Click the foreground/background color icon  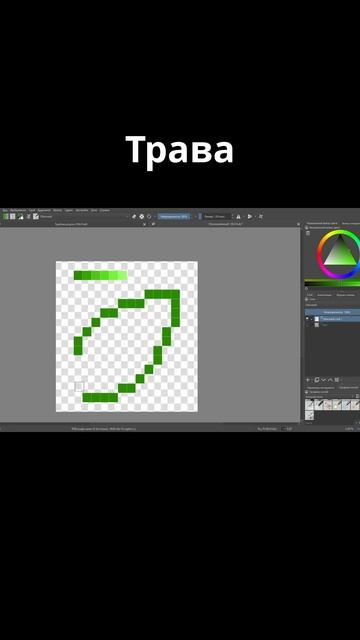20,216
